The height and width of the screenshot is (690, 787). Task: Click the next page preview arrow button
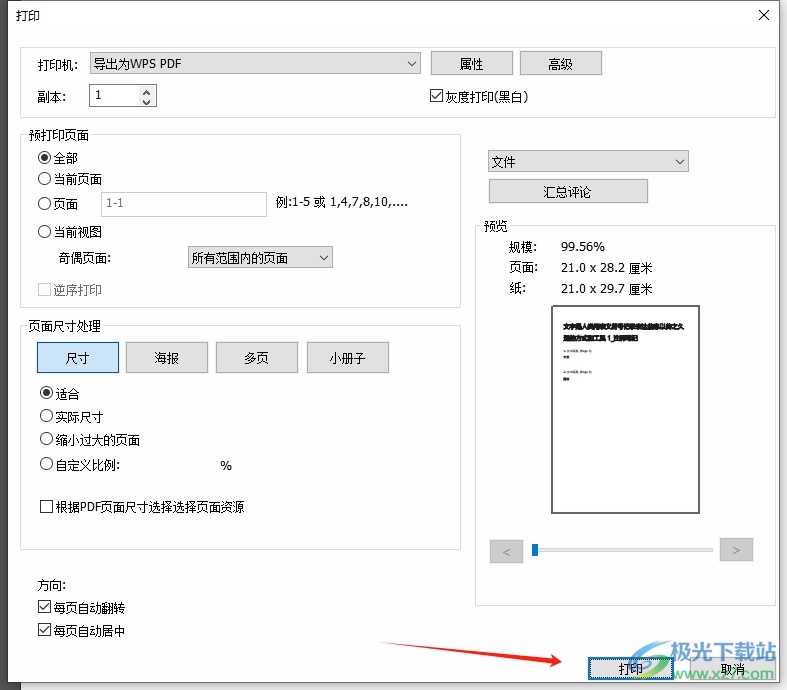coord(736,549)
